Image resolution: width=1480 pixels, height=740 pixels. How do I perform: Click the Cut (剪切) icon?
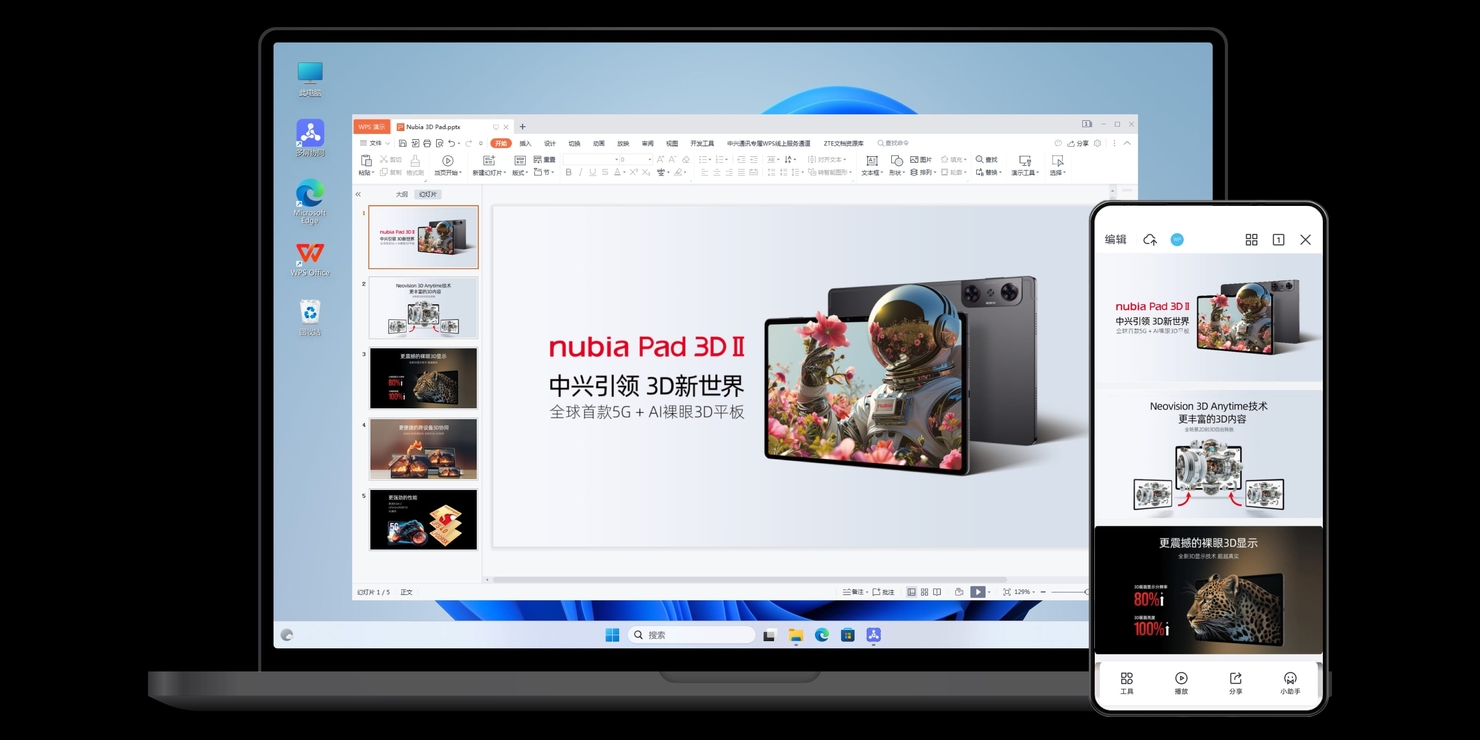[x=391, y=160]
